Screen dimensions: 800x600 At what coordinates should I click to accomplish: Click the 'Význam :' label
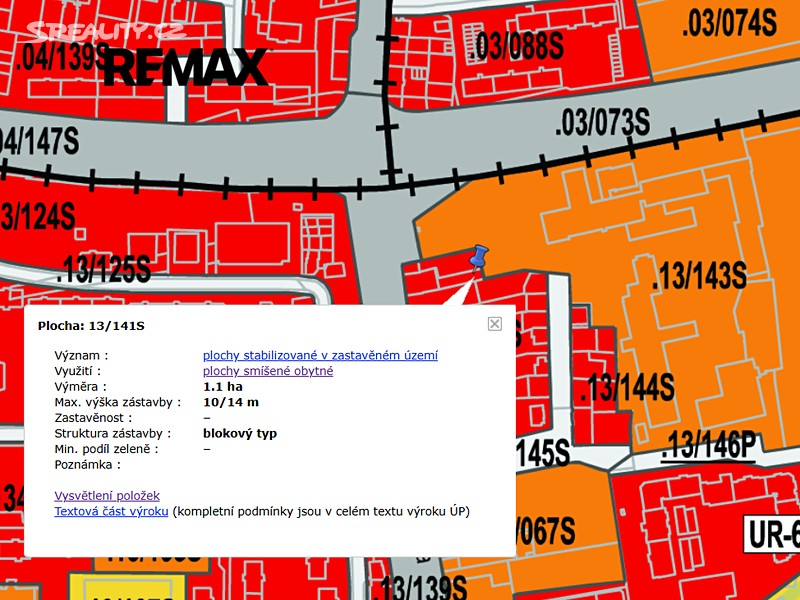point(82,356)
